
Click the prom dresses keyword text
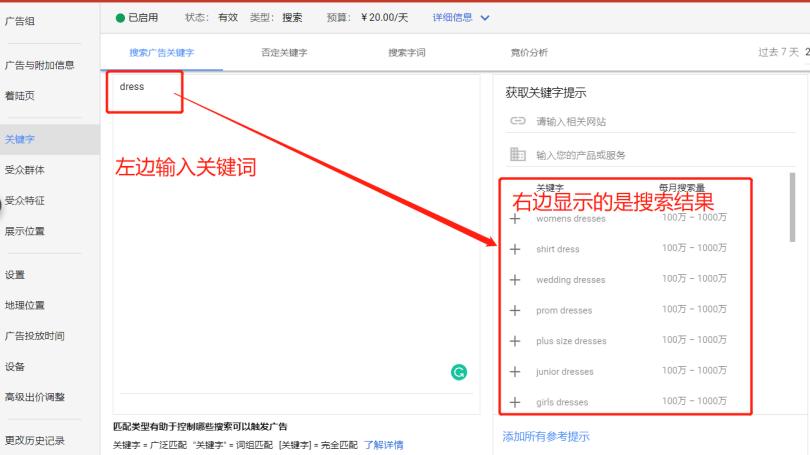[x=564, y=310]
